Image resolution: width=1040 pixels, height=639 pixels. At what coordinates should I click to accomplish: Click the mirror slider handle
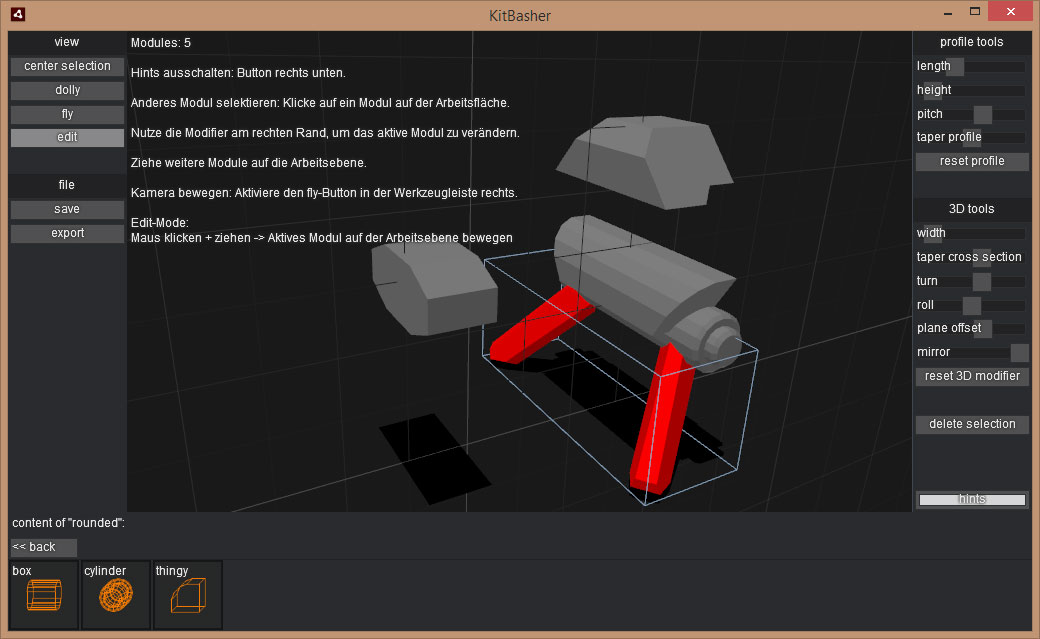1019,352
